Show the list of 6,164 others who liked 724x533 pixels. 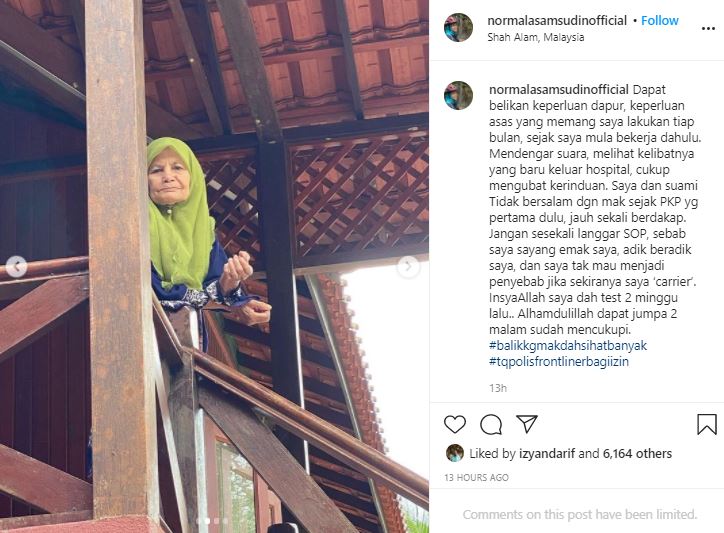[637, 454]
